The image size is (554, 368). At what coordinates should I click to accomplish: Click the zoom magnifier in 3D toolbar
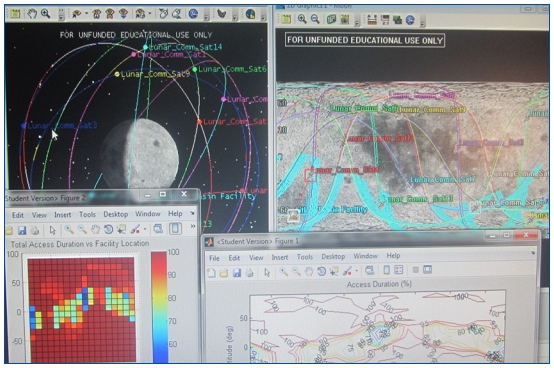click(x=45, y=14)
